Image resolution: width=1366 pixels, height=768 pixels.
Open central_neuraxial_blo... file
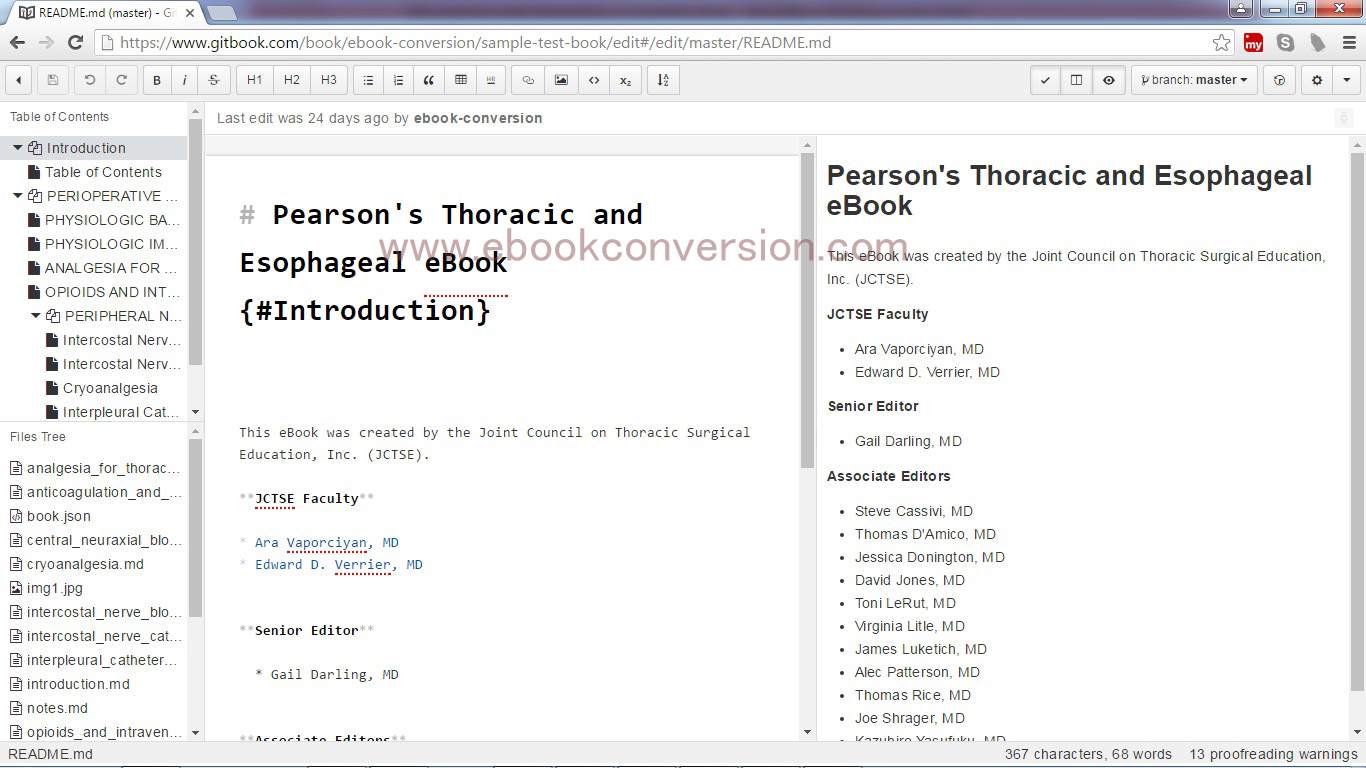tap(104, 540)
